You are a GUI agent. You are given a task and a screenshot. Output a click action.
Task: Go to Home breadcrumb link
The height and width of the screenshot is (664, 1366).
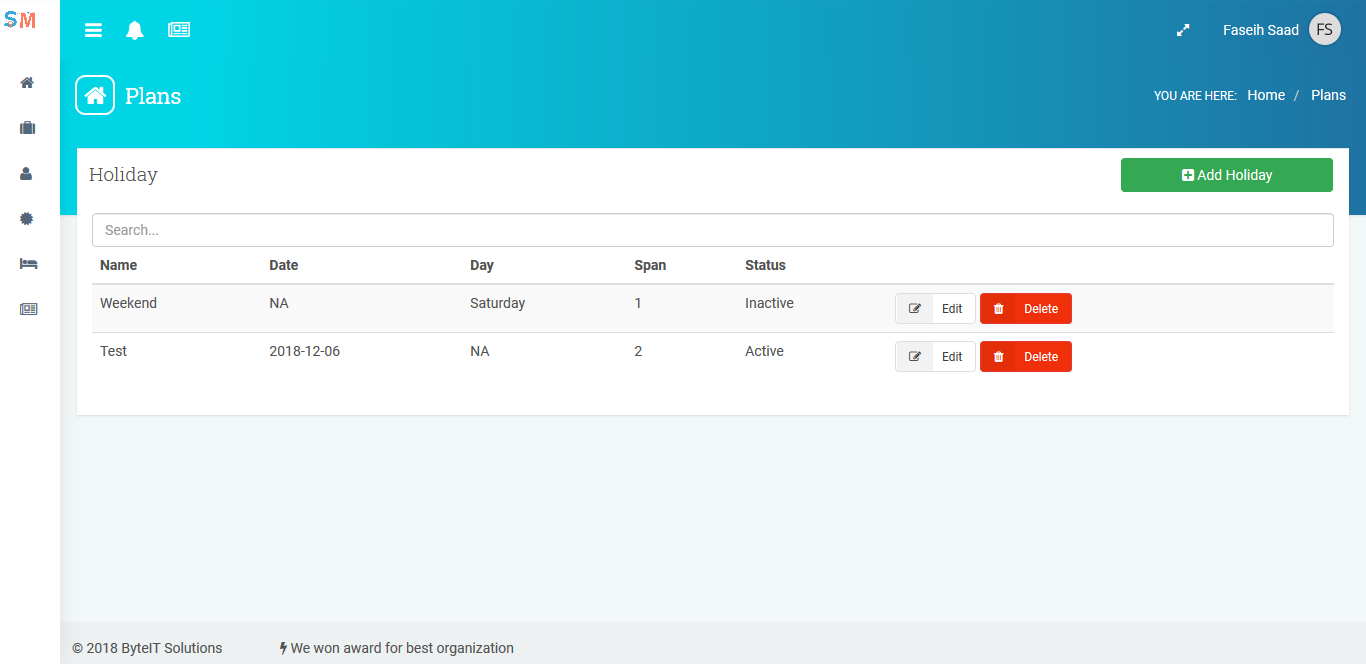(x=1266, y=95)
